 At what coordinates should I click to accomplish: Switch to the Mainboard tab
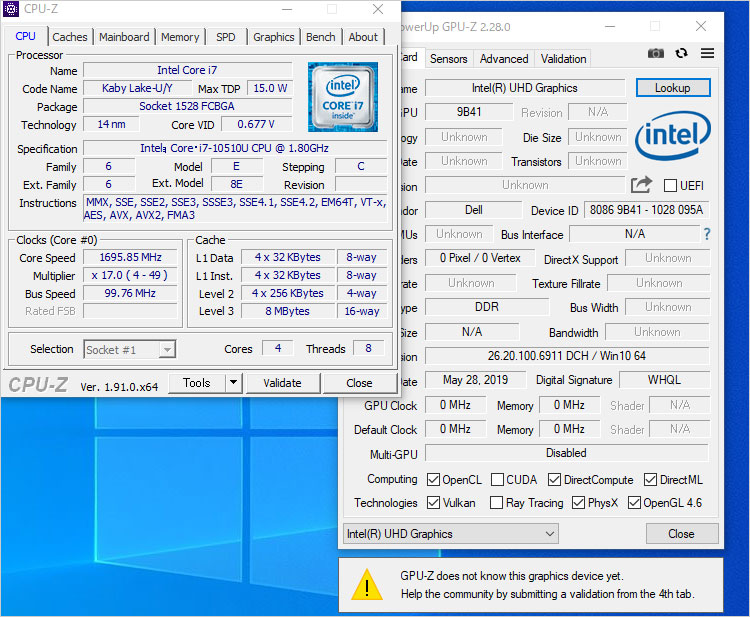124,37
